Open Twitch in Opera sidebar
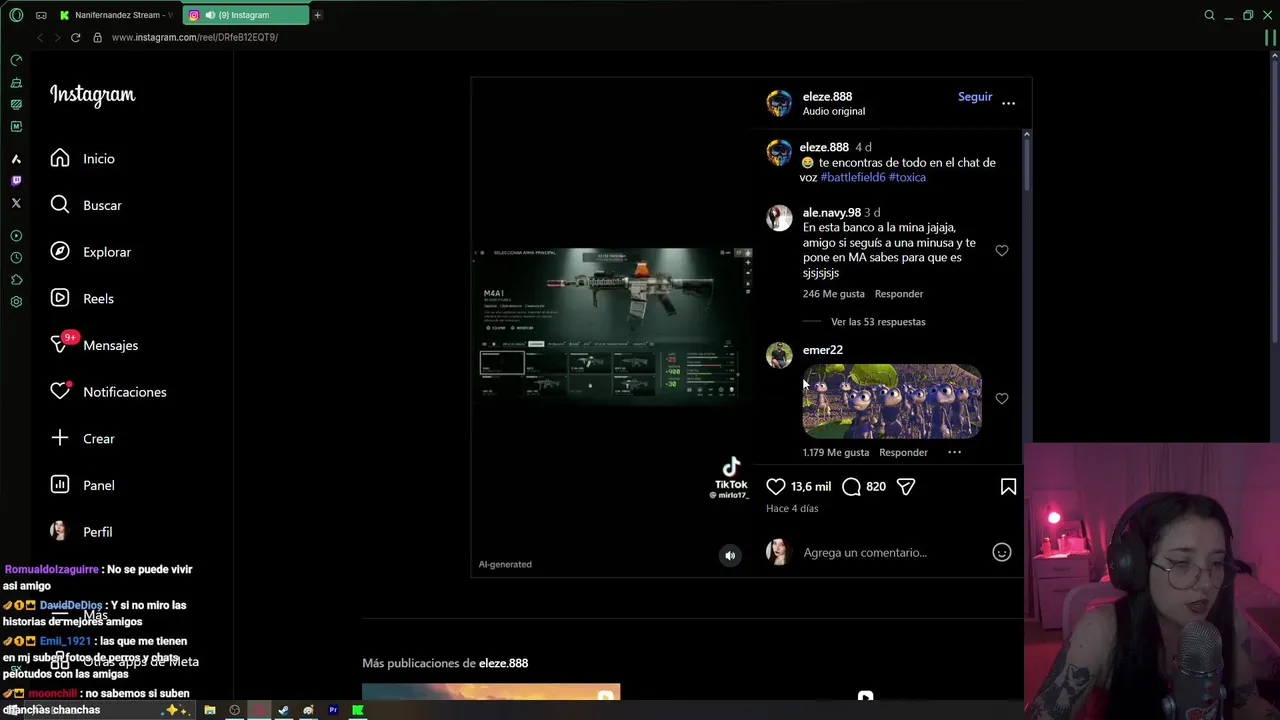The height and width of the screenshot is (720, 1280). coord(16,181)
